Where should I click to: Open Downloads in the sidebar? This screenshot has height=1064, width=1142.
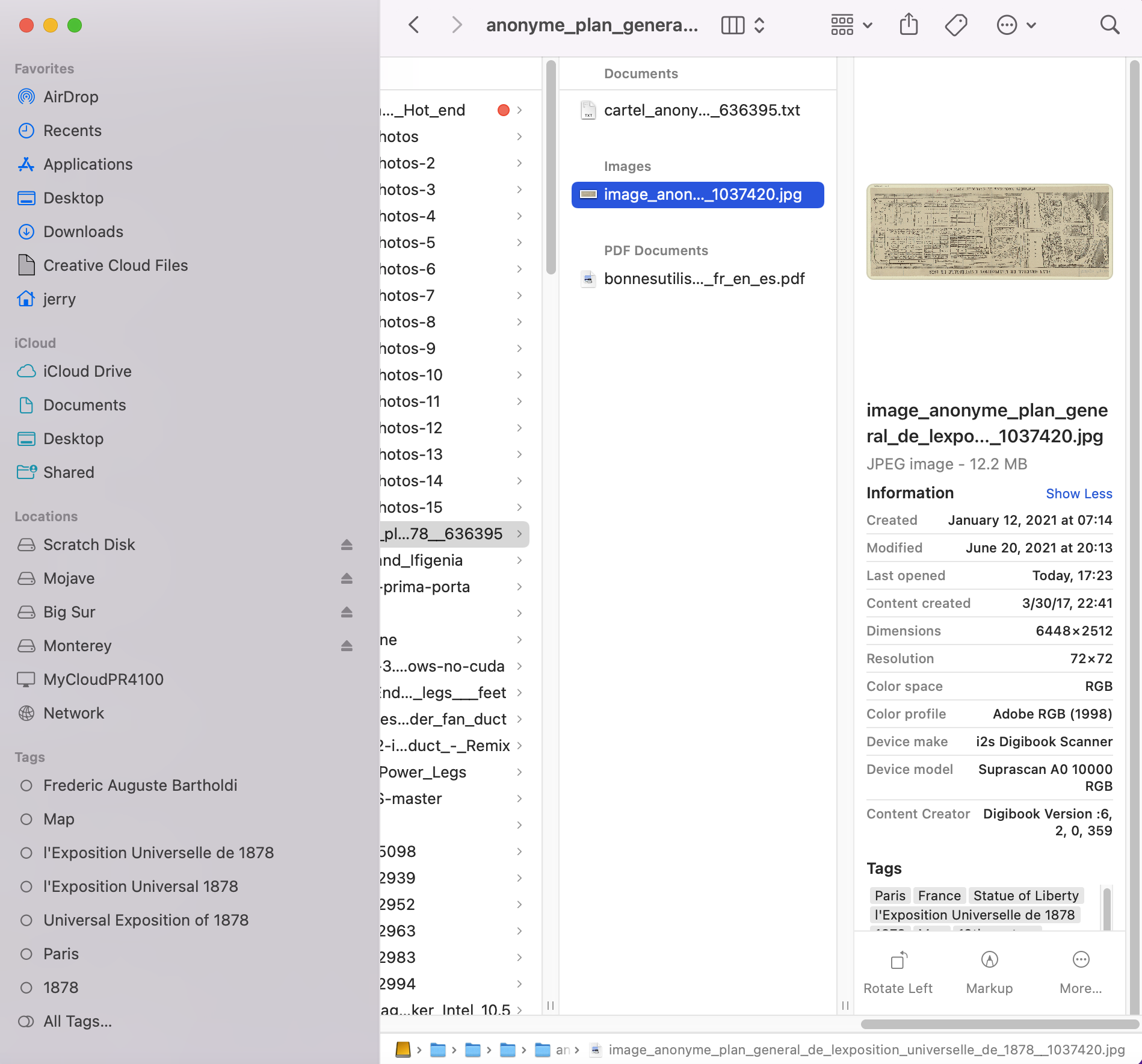pos(83,232)
